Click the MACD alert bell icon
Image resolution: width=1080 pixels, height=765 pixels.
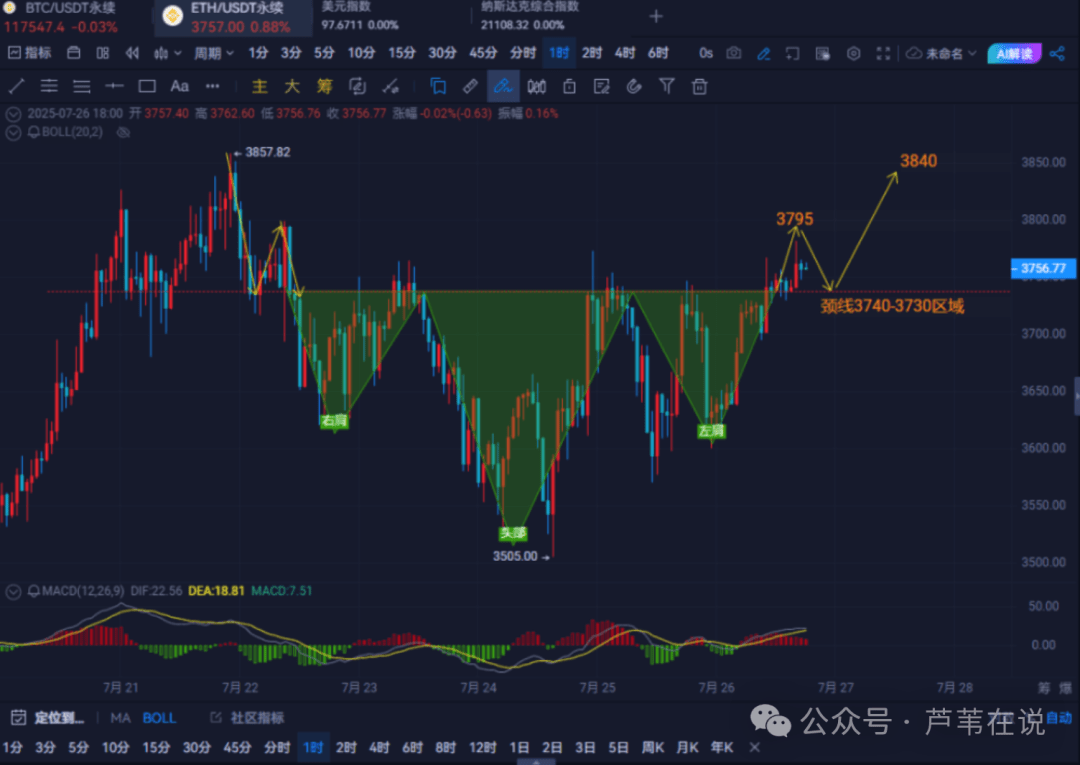click(33, 591)
